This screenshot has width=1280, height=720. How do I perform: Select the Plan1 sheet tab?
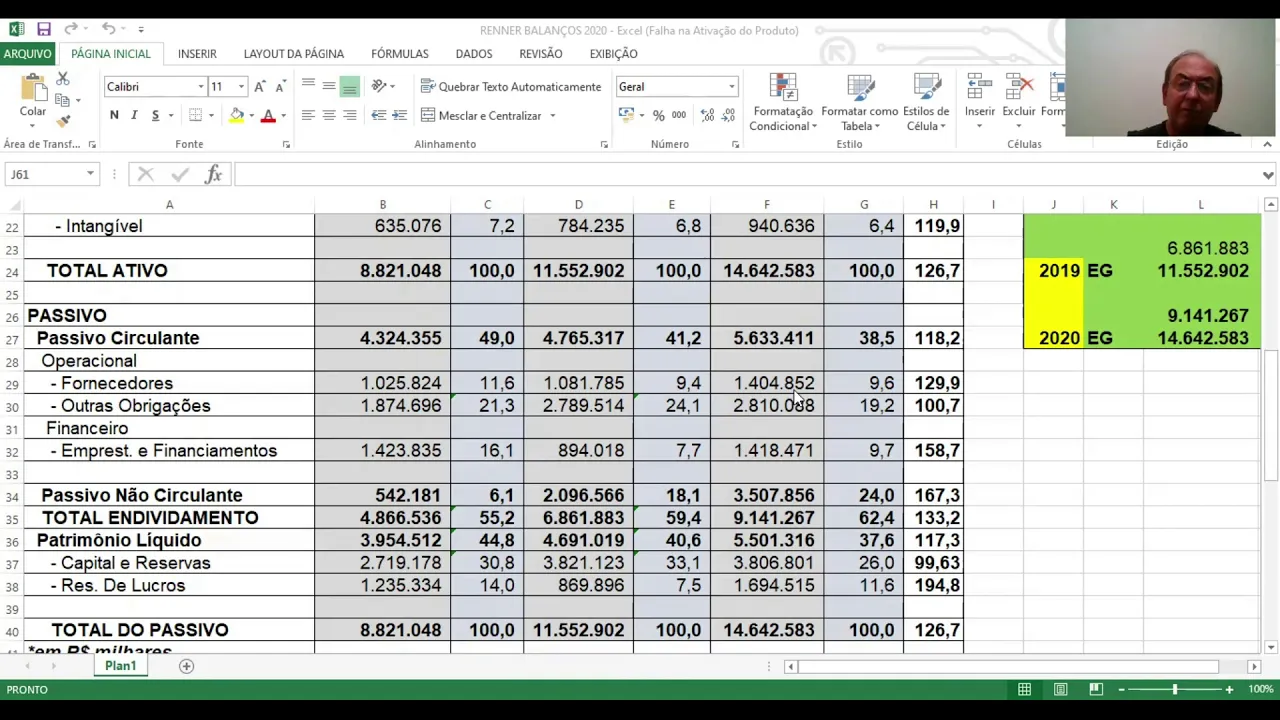tap(120, 666)
